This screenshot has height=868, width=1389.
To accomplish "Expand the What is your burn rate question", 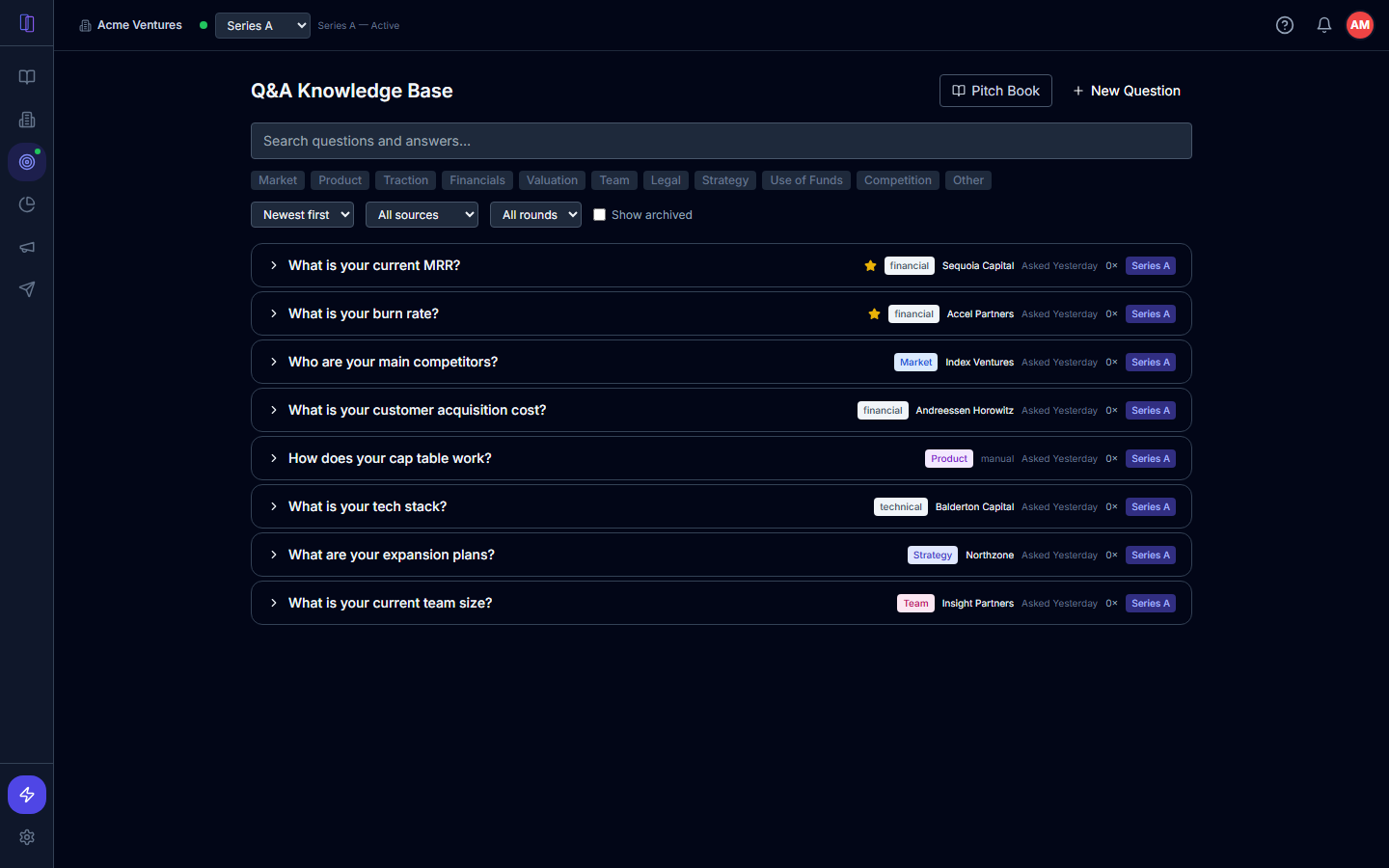I will click(x=722, y=313).
